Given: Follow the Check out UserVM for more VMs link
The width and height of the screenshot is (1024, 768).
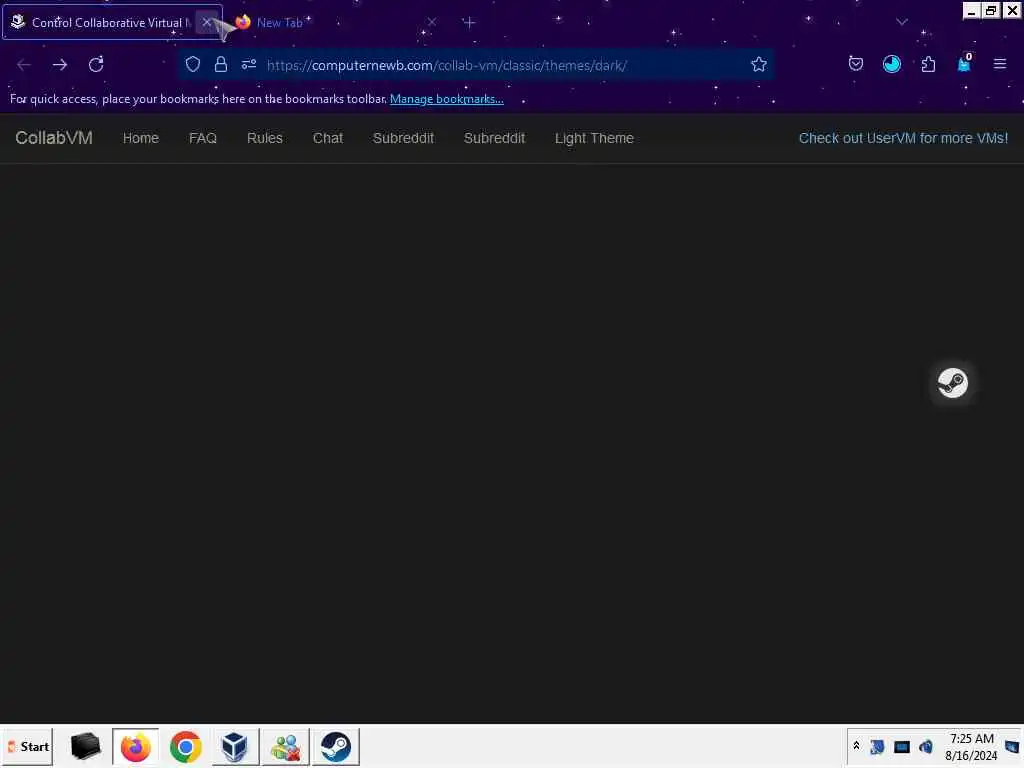Looking at the screenshot, I should coord(903,138).
